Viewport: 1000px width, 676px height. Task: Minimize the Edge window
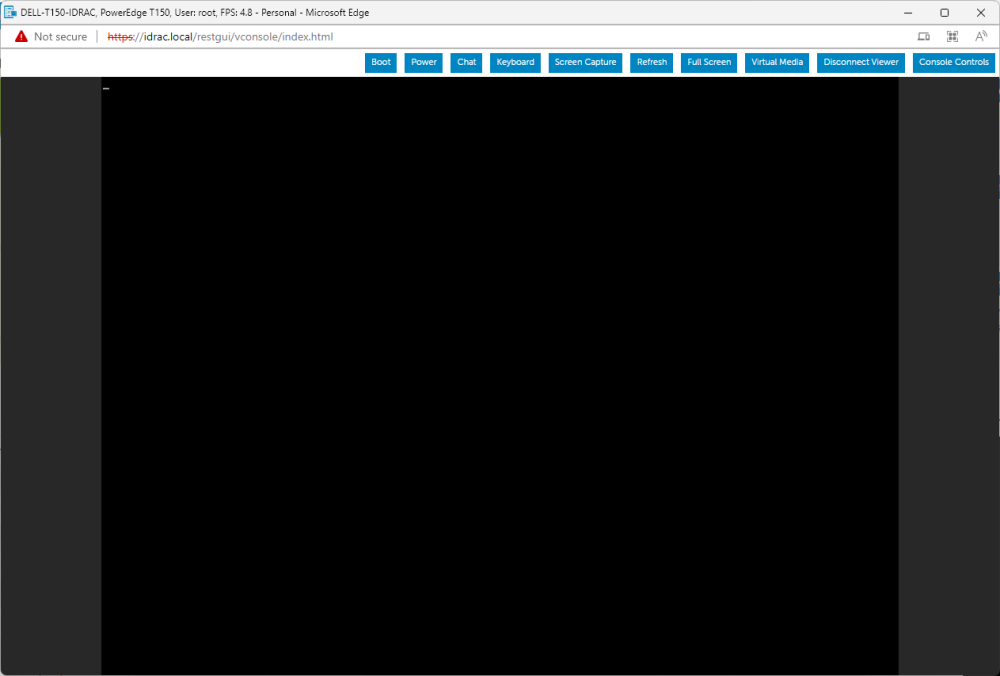[908, 13]
